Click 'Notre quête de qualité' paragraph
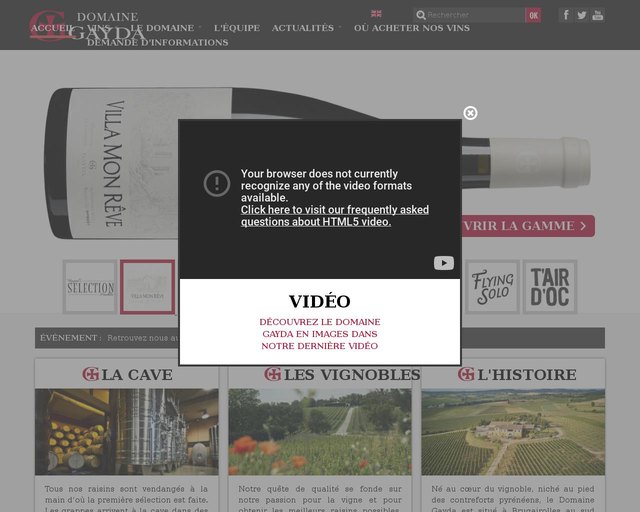The height and width of the screenshot is (512, 640). tap(320, 499)
